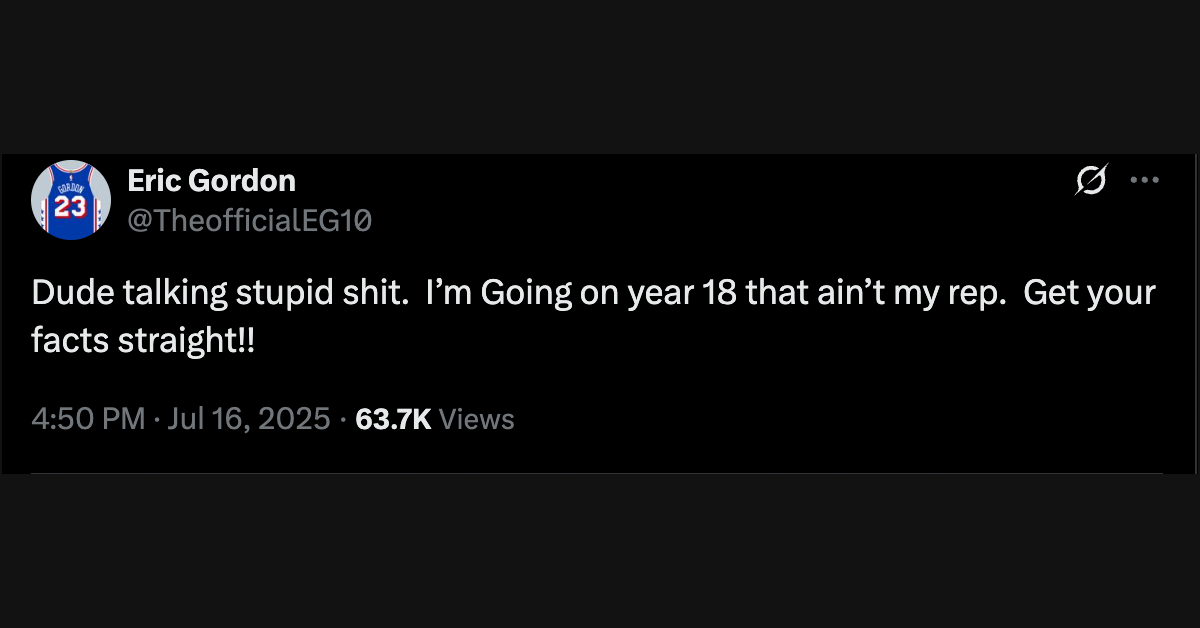Click Eric Gordon's jersey profile picture
This screenshot has height=628, width=1200.
71,200
